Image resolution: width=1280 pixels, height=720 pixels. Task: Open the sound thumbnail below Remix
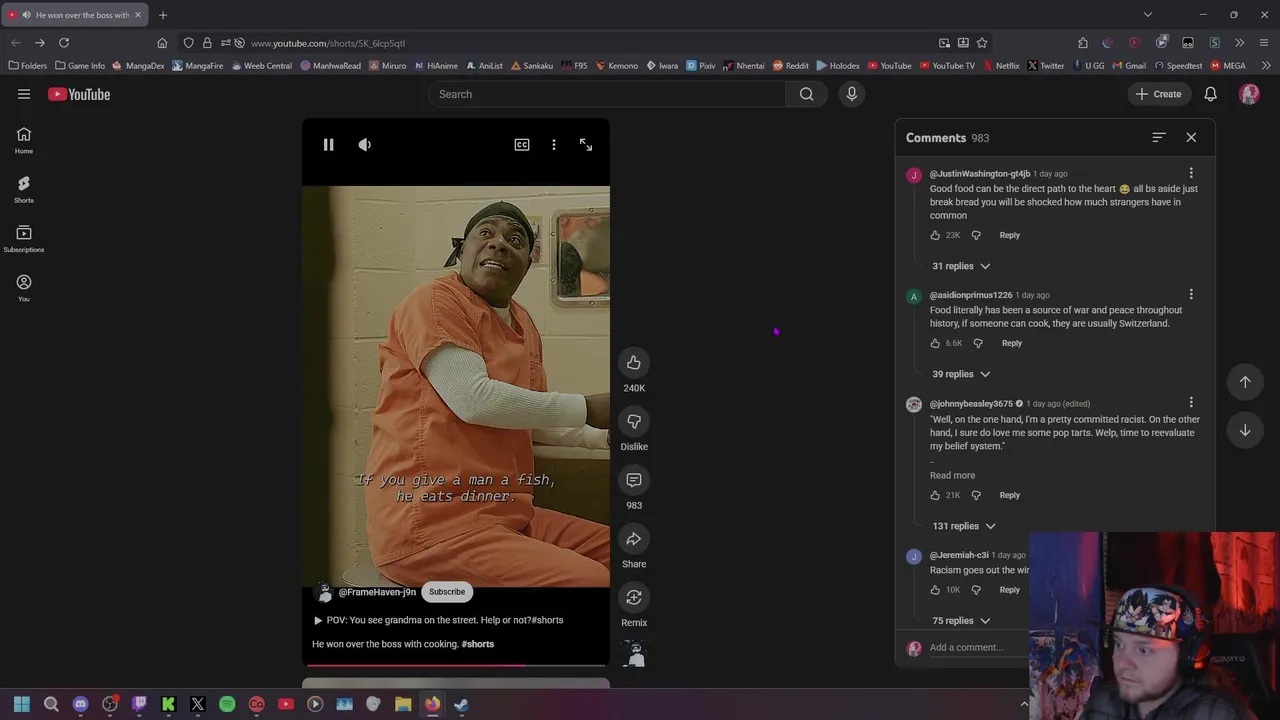(634, 654)
